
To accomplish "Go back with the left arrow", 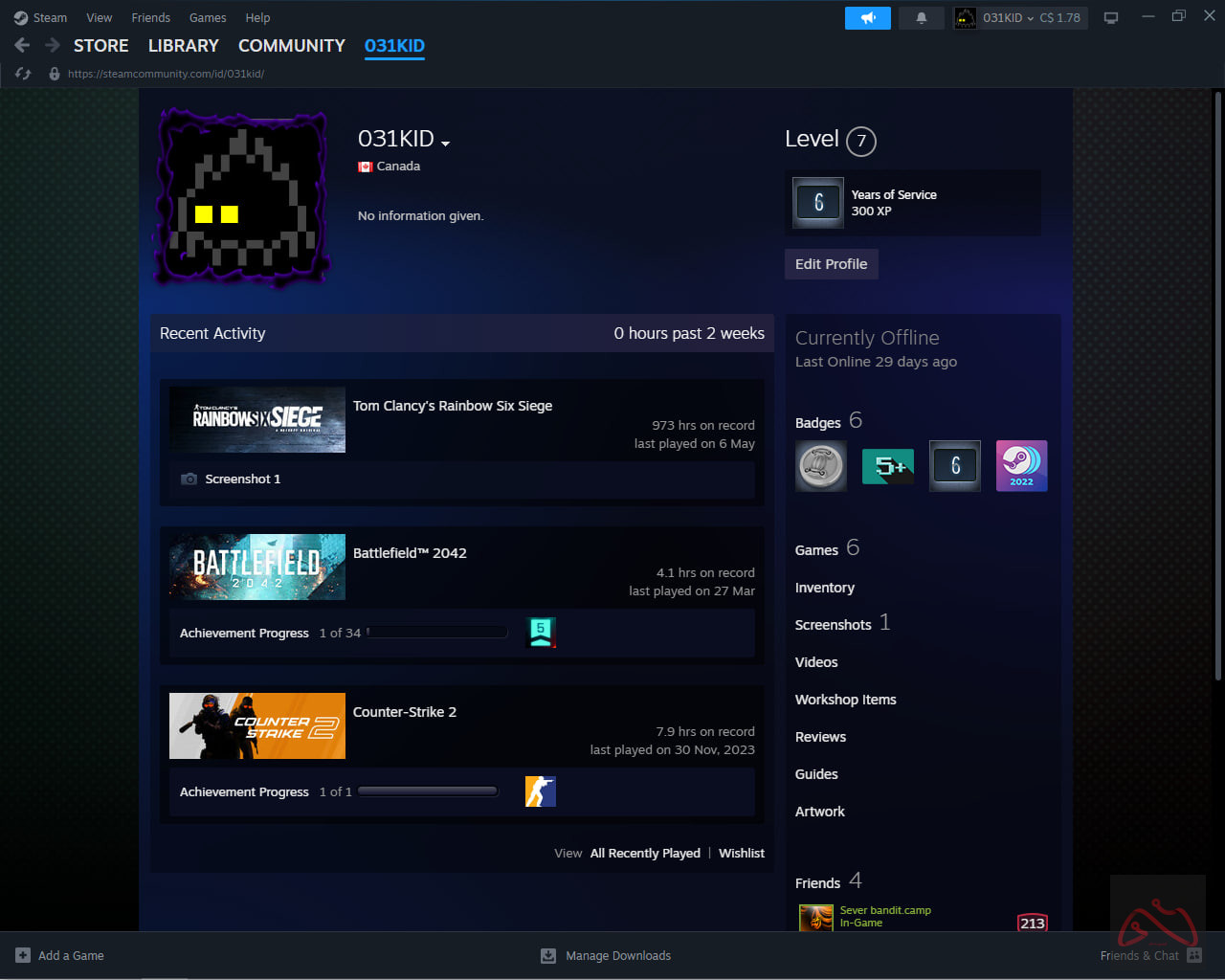I will tap(23, 45).
